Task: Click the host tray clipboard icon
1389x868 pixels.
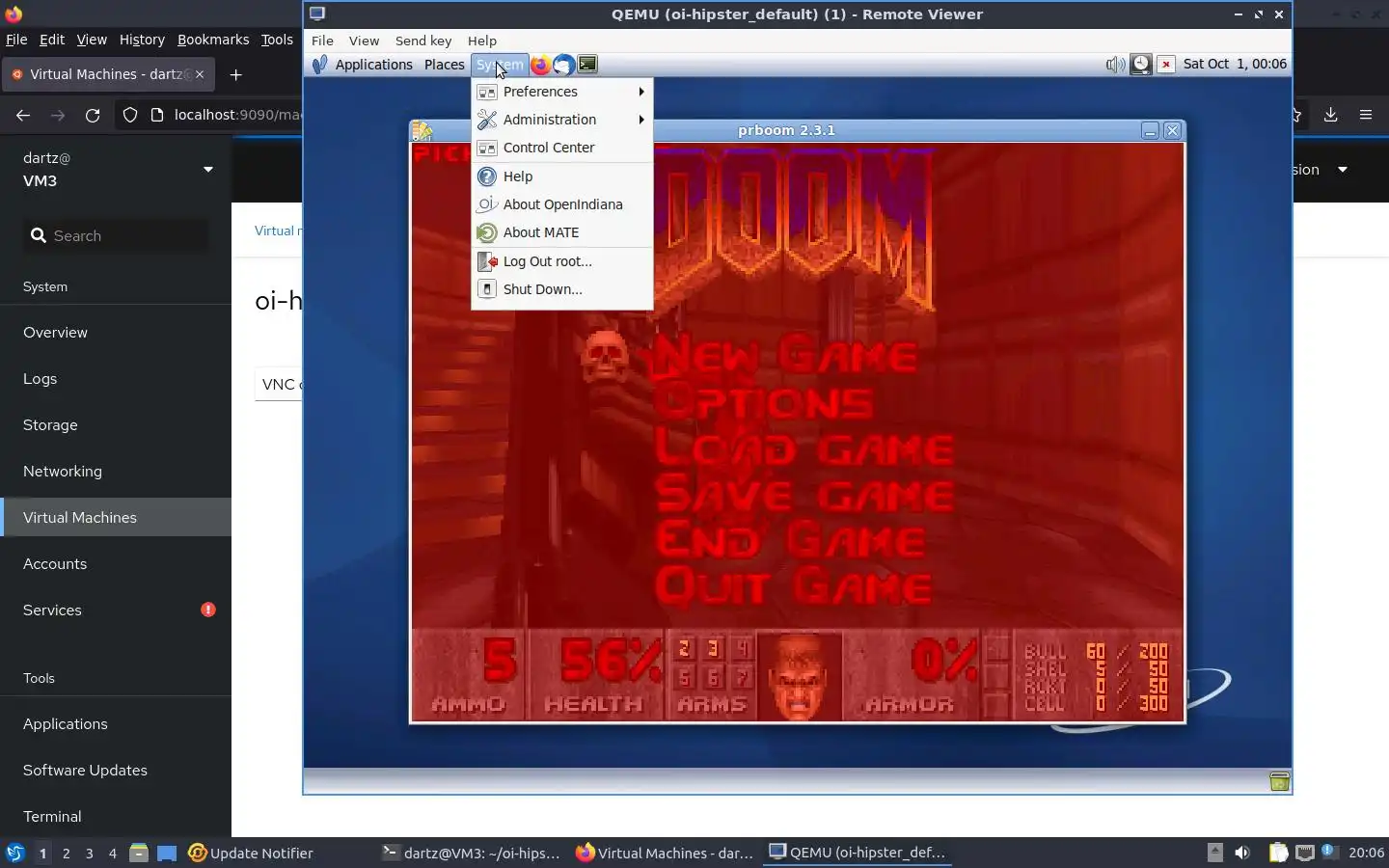Action: (x=1278, y=853)
